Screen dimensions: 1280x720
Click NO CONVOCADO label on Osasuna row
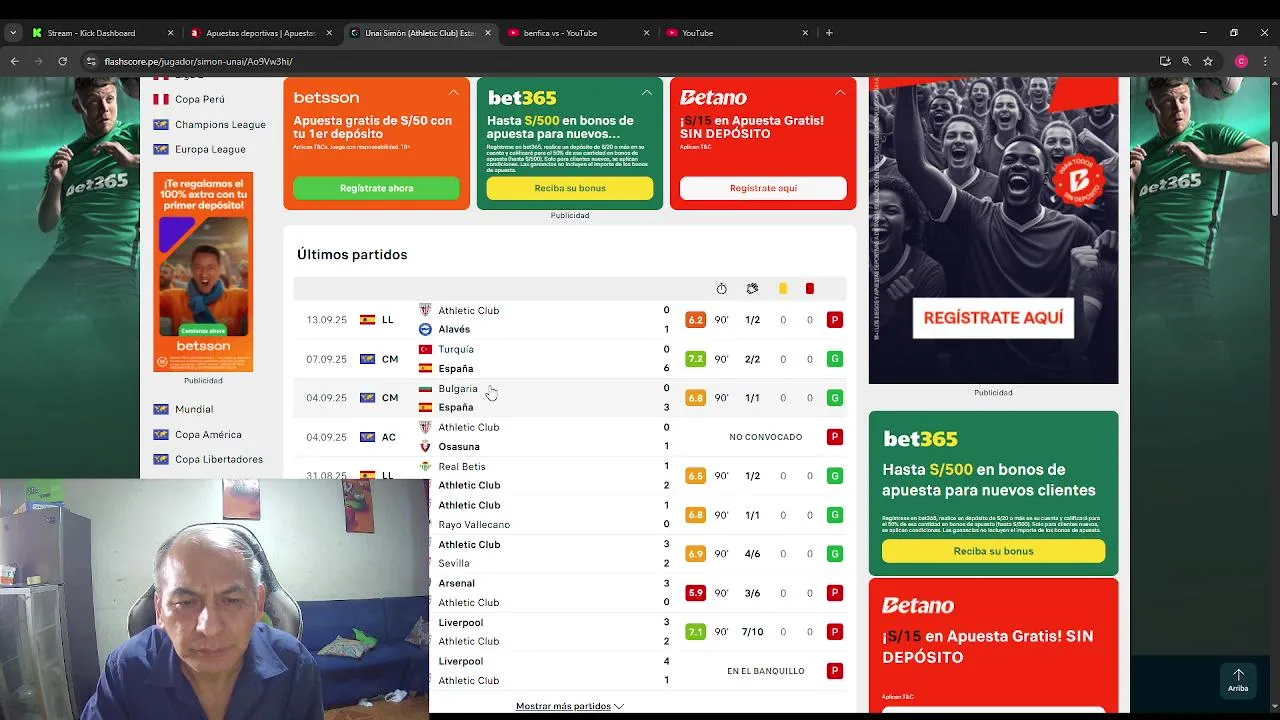766,437
